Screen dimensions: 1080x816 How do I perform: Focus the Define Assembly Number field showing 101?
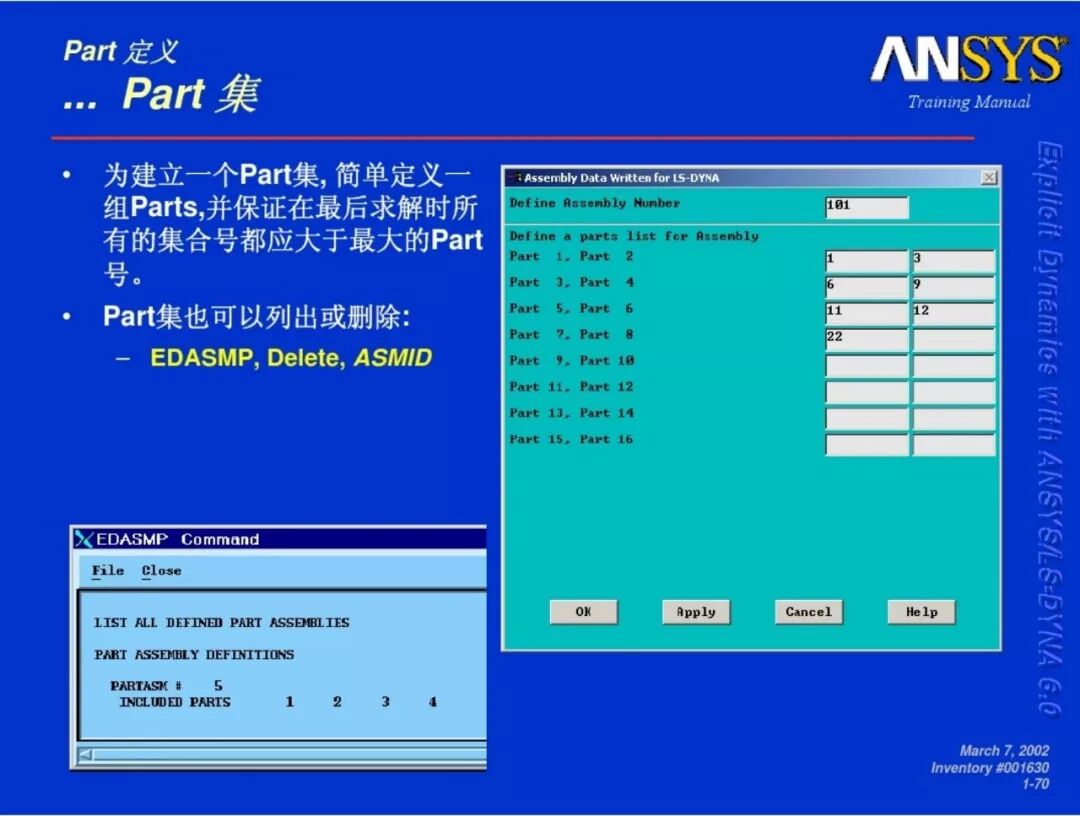click(x=867, y=206)
